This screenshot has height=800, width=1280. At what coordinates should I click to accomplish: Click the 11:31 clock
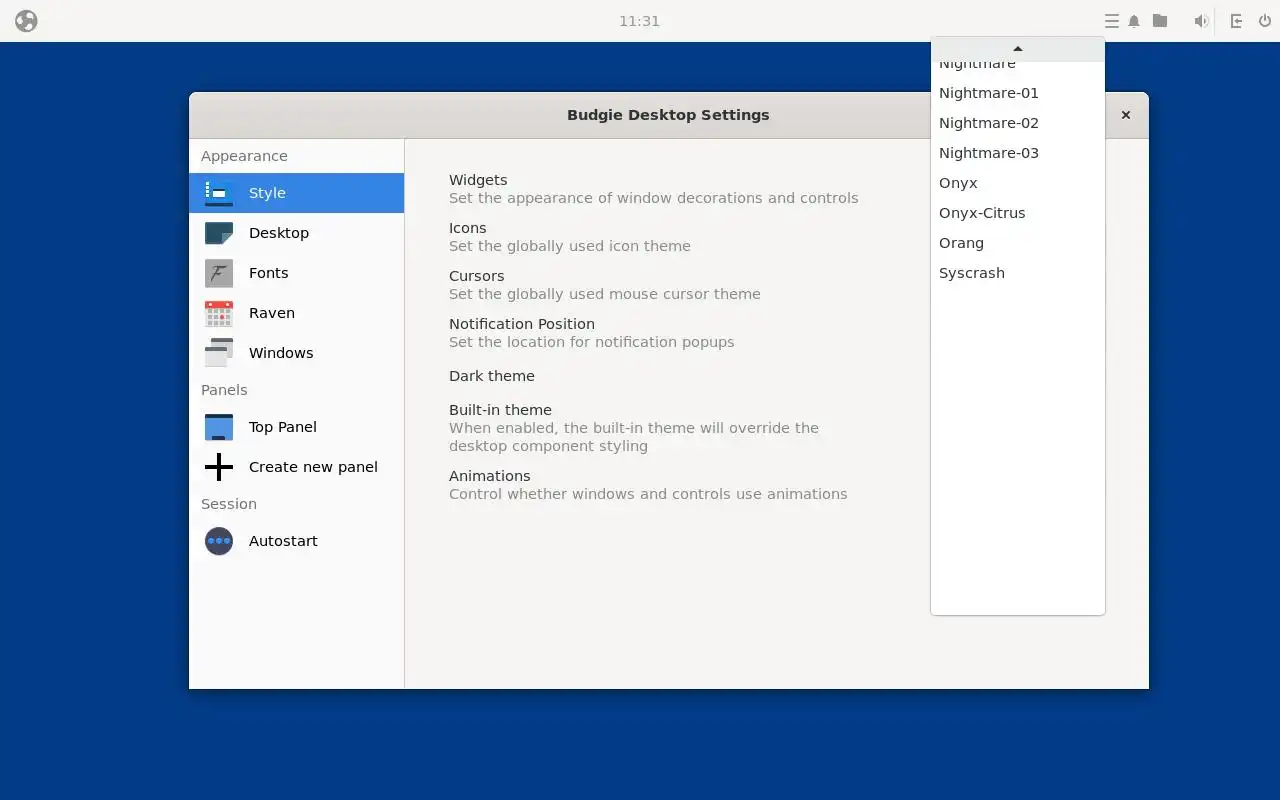tap(639, 21)
